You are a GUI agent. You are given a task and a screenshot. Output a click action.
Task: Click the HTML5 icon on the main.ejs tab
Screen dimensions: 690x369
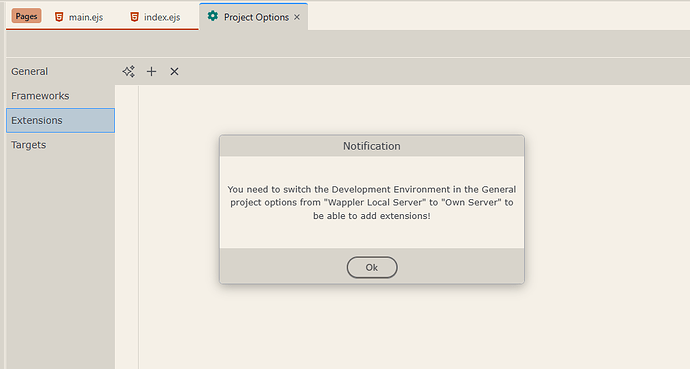tap(59, 17)
